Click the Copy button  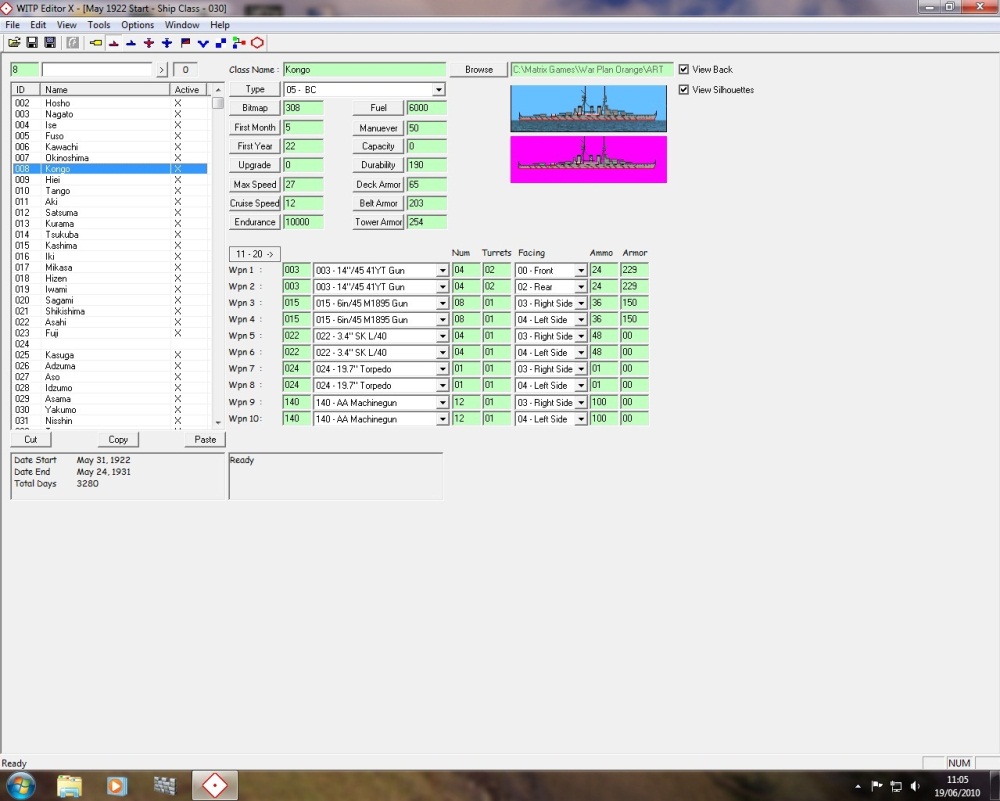pyautogui.click(x=118, y=439)
